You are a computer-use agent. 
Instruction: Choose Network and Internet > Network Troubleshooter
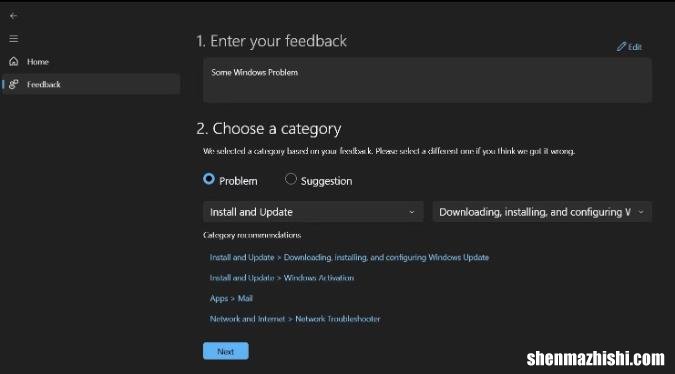[x=295, y=319]
